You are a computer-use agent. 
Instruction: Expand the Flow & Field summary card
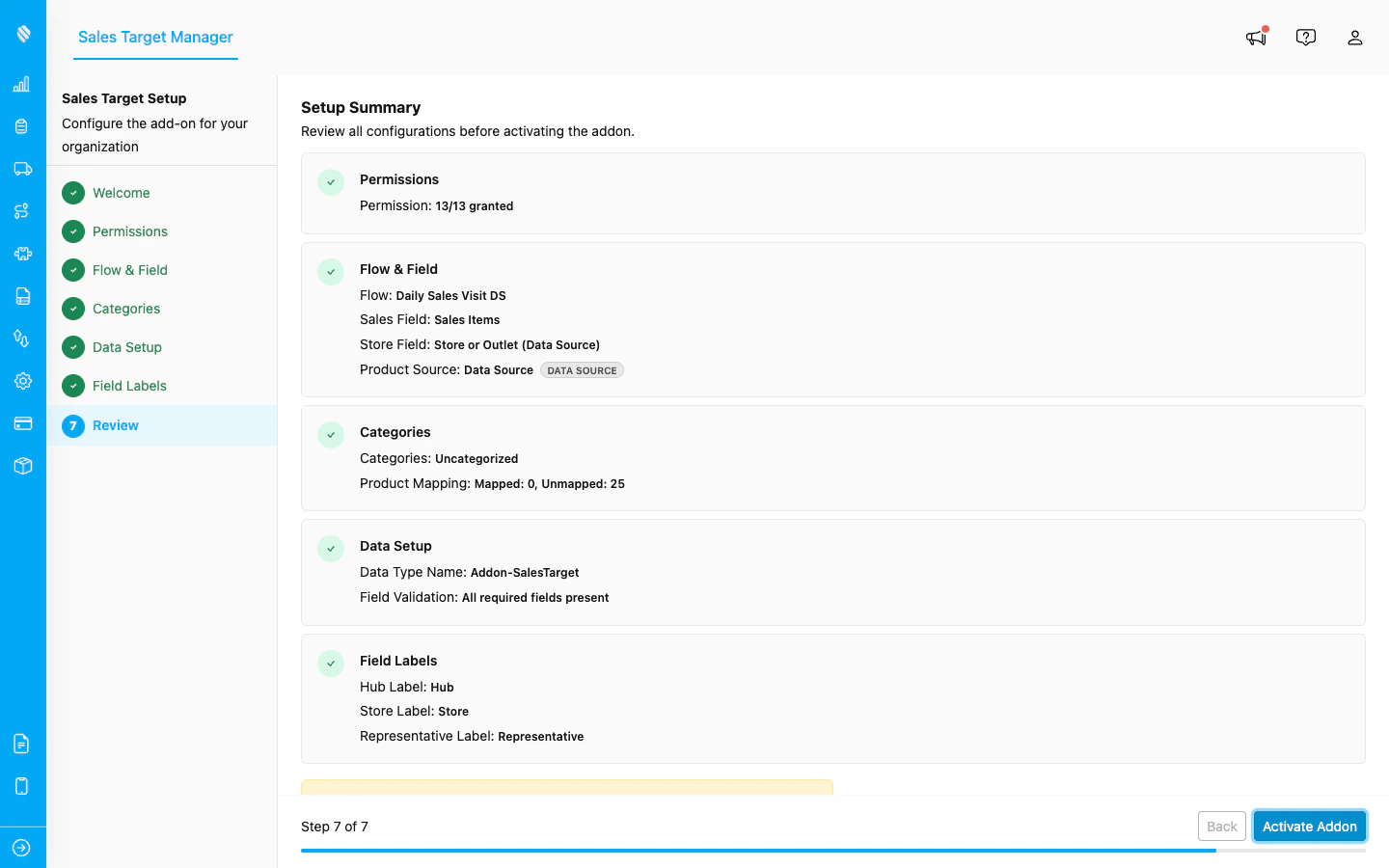point(832,319)
